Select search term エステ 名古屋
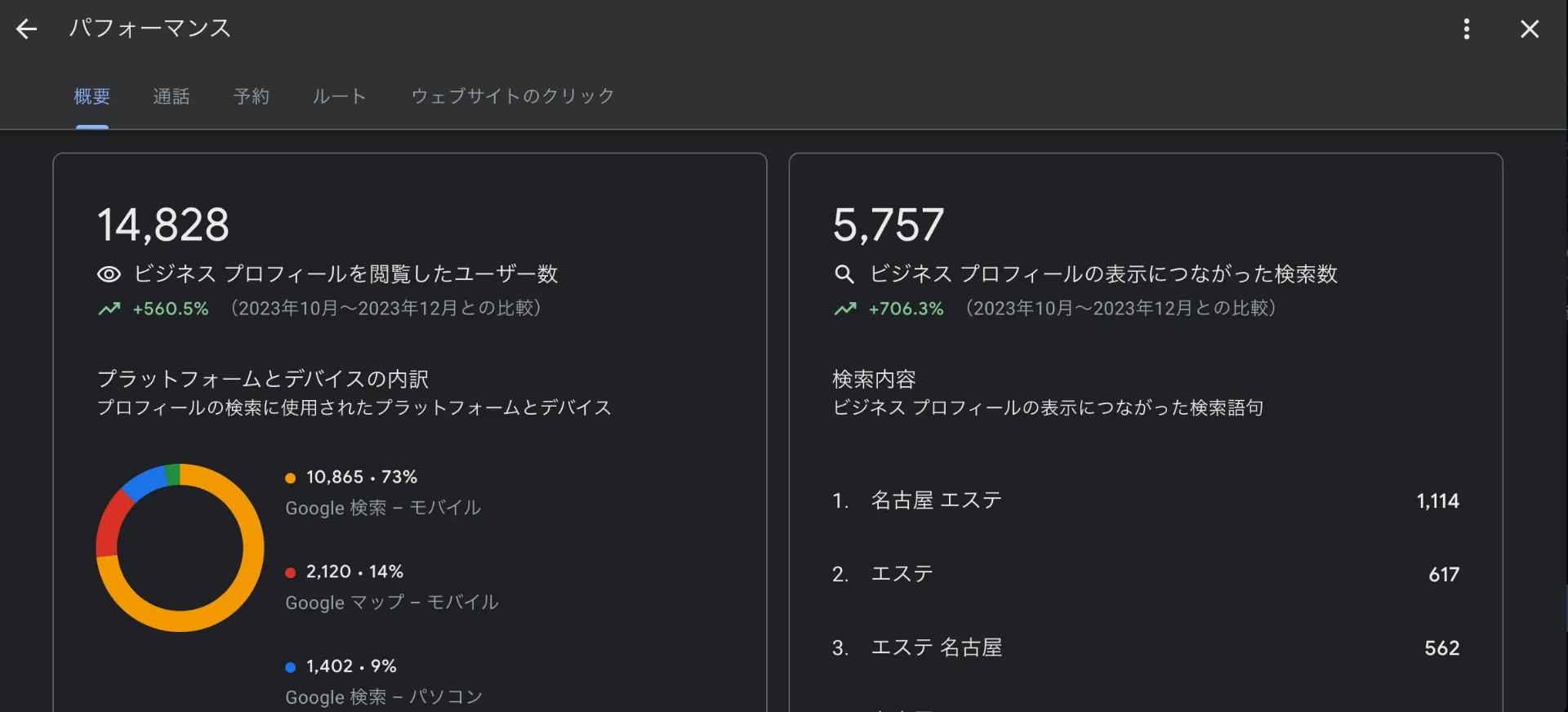 (x=936, y=647)
